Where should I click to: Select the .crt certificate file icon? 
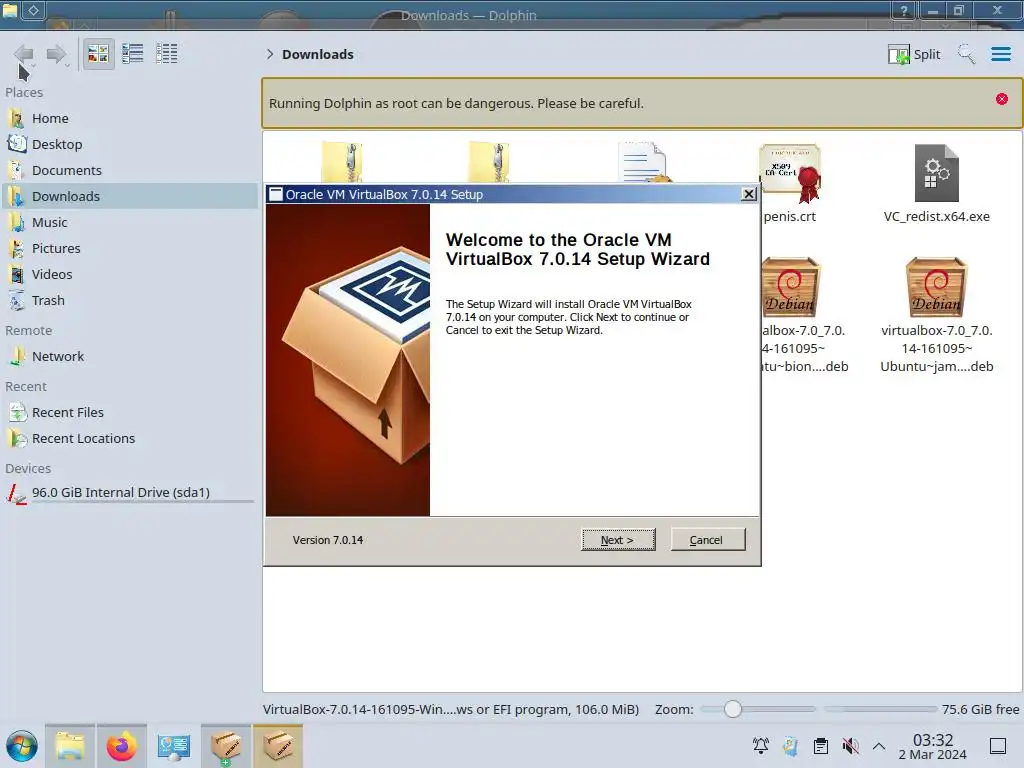coord(790,173)
